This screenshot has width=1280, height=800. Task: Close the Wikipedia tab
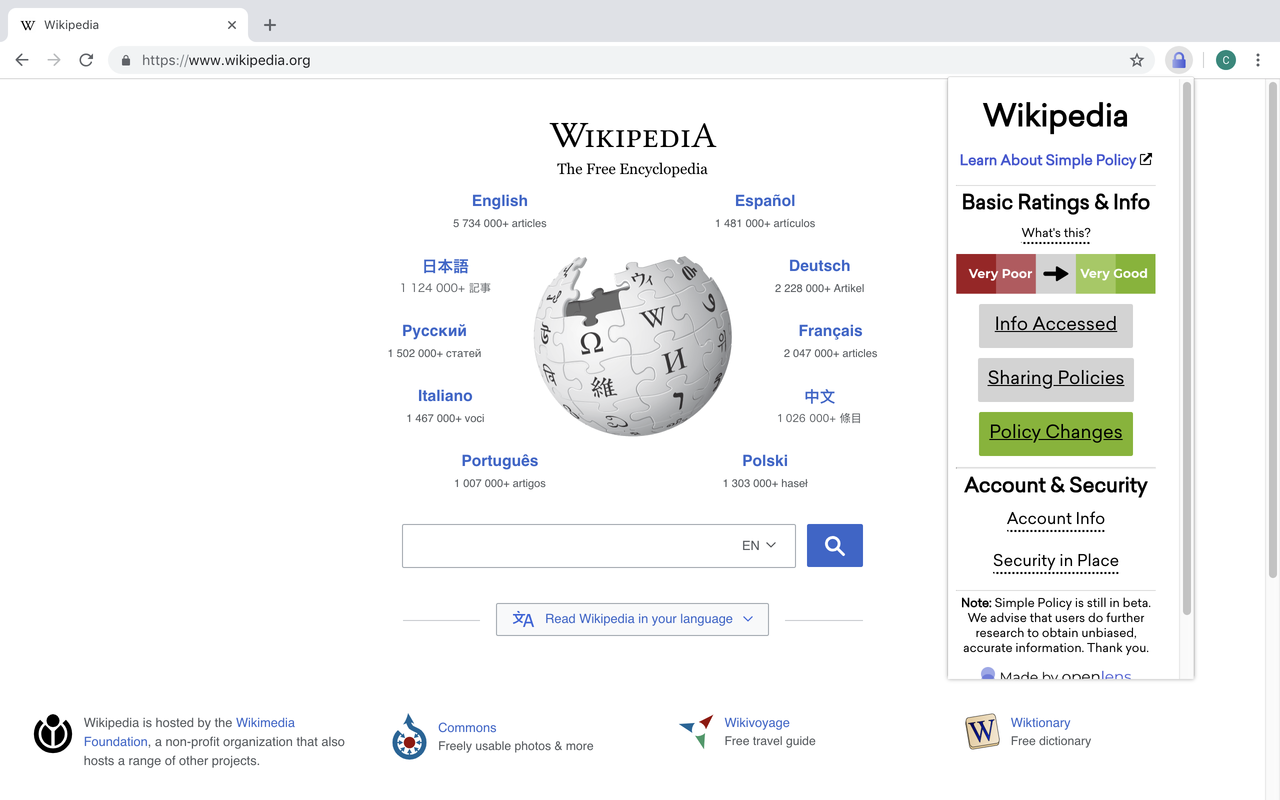[232, 25]
